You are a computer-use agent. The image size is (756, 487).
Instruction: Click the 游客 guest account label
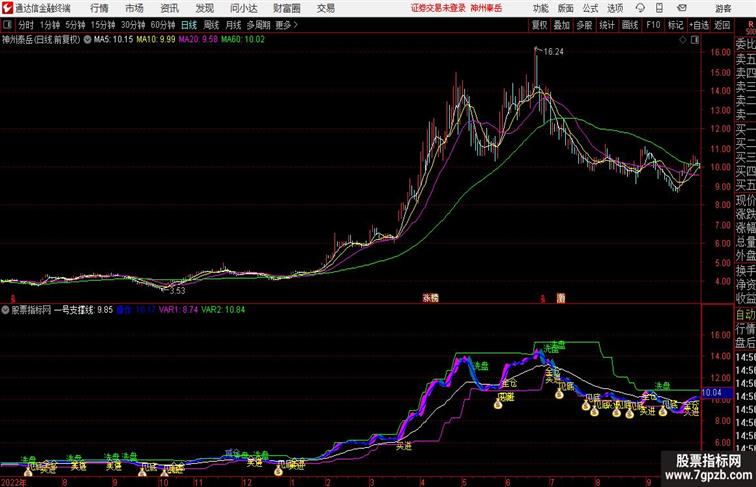point(723,9)
